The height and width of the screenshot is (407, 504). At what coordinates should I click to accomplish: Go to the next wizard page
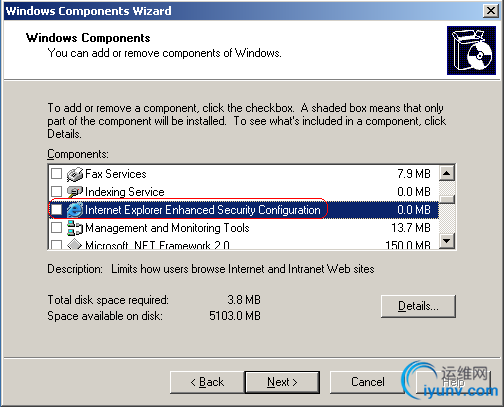click(282, 382)
